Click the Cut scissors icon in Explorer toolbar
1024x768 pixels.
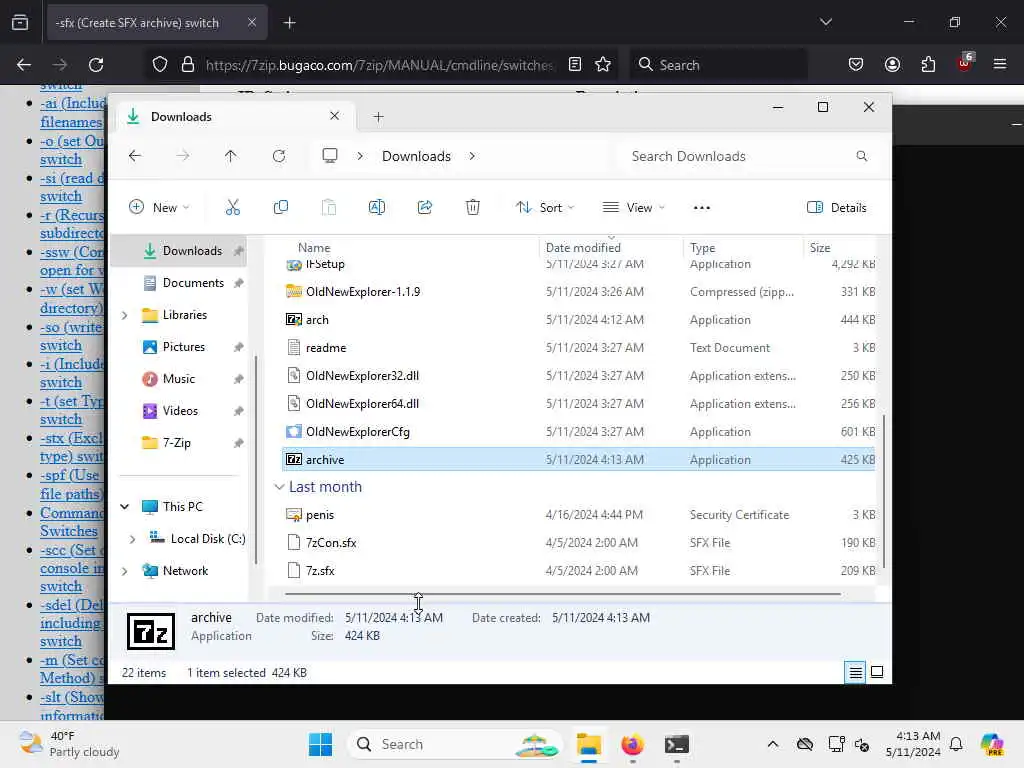click(x=232, y=208)
